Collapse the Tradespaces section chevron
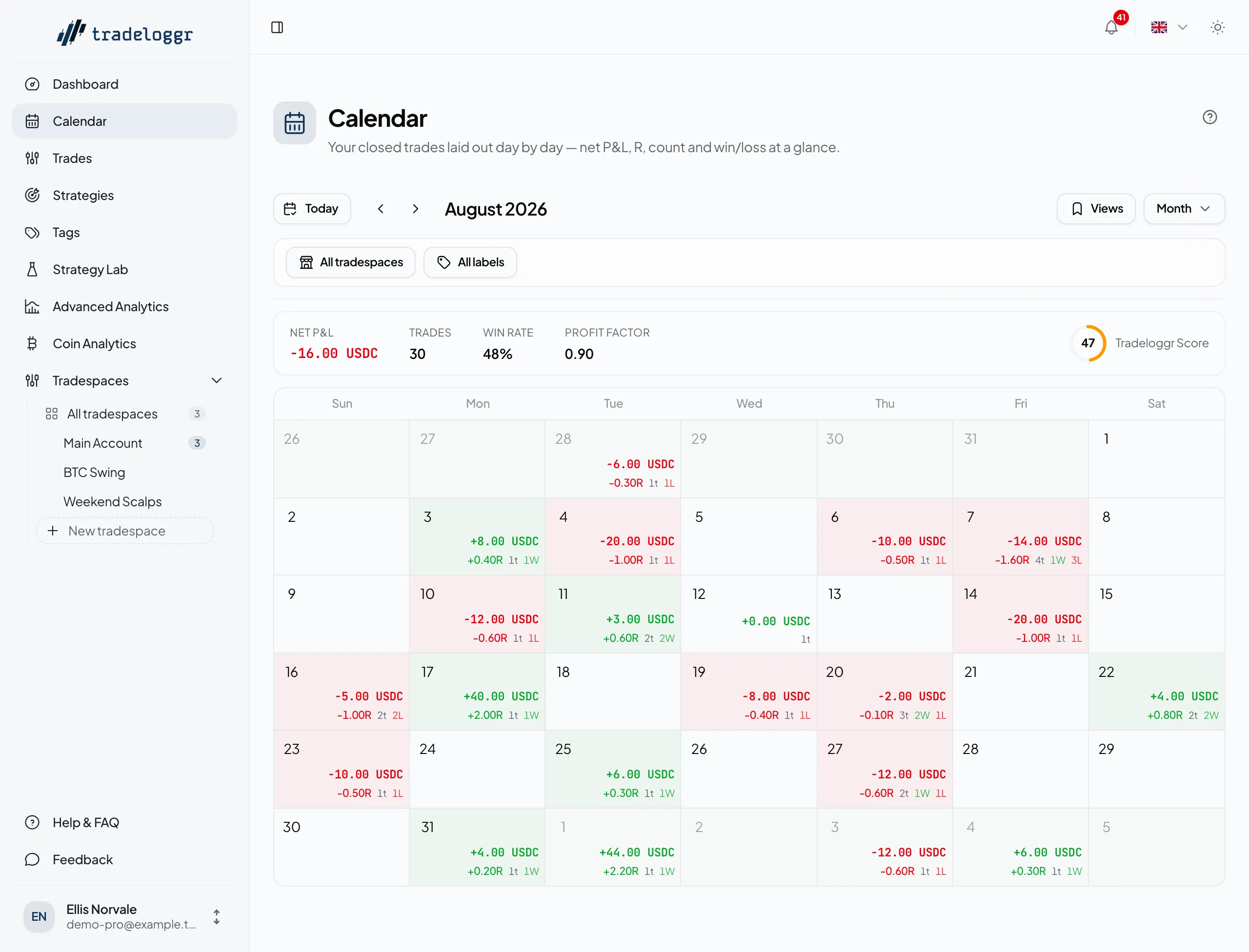The width and height of the screenshot is (1249, 952). tap(217, 381)
